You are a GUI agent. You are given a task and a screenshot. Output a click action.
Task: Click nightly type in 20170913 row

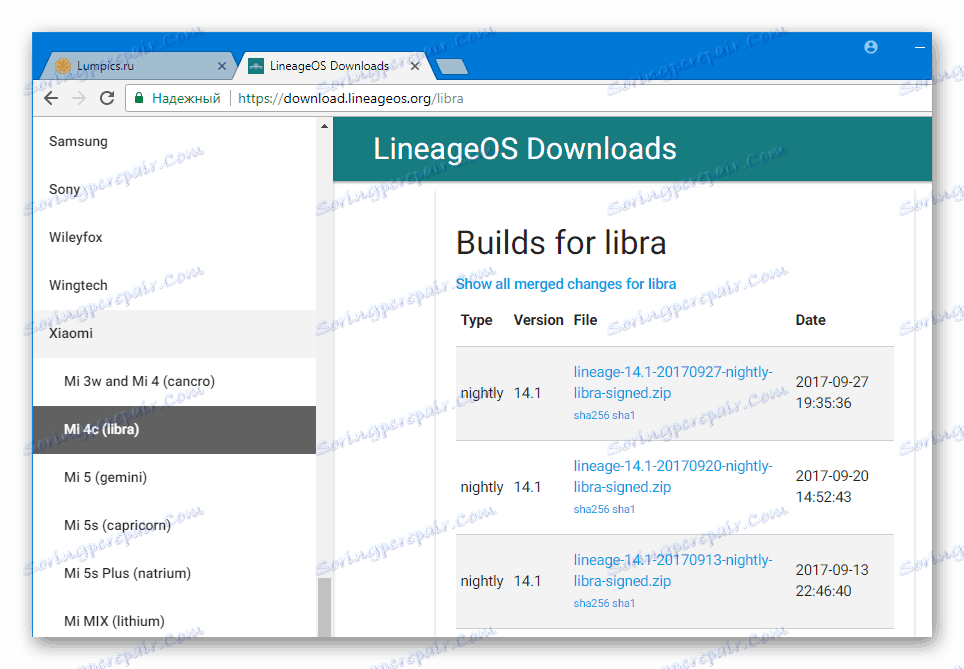click(x=482, y=582)
